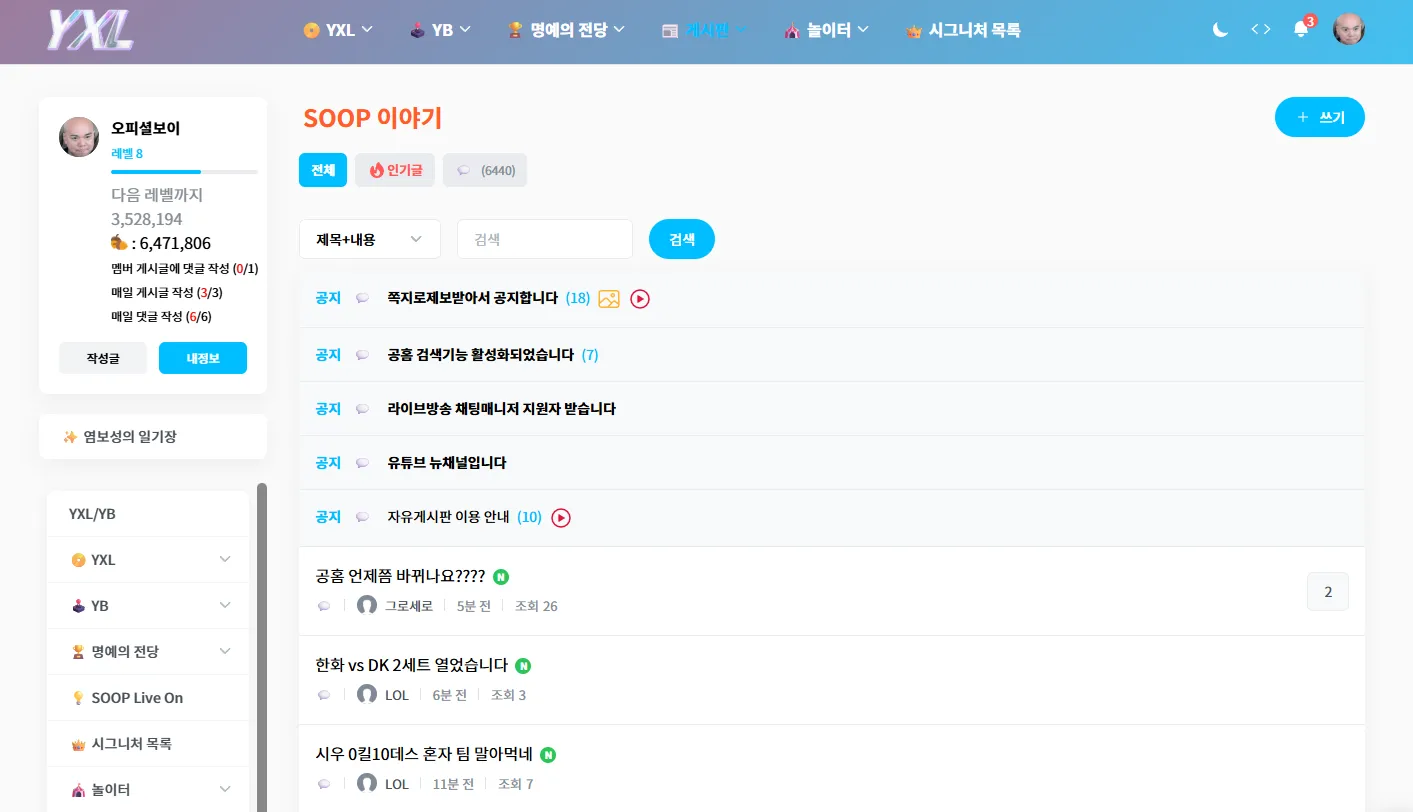This screenshot has height=812, width=1413.
Task: Click the author name 그로세로
Action: point(409,606)
